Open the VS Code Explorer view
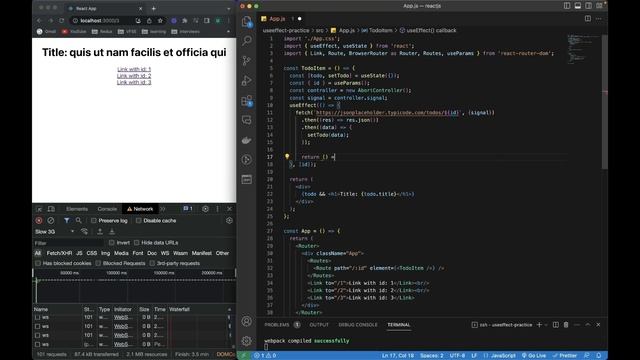640x360 pixels. [247, 21]
